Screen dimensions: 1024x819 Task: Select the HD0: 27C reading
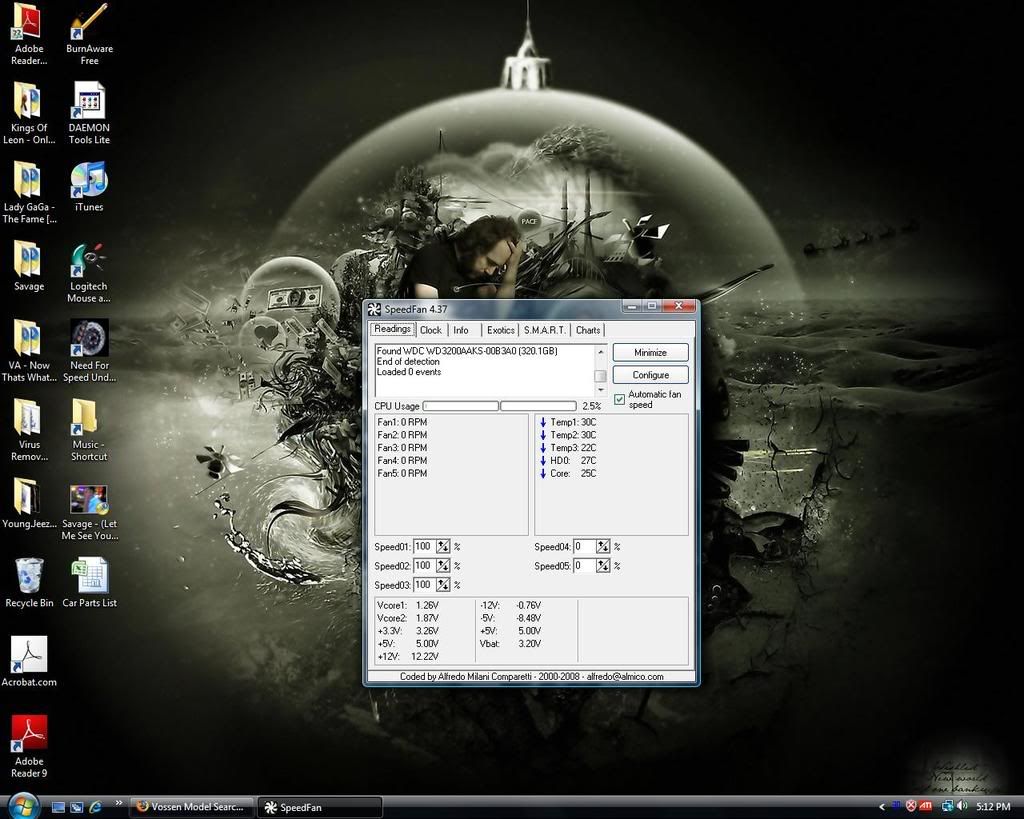click(x=568, y=461)
